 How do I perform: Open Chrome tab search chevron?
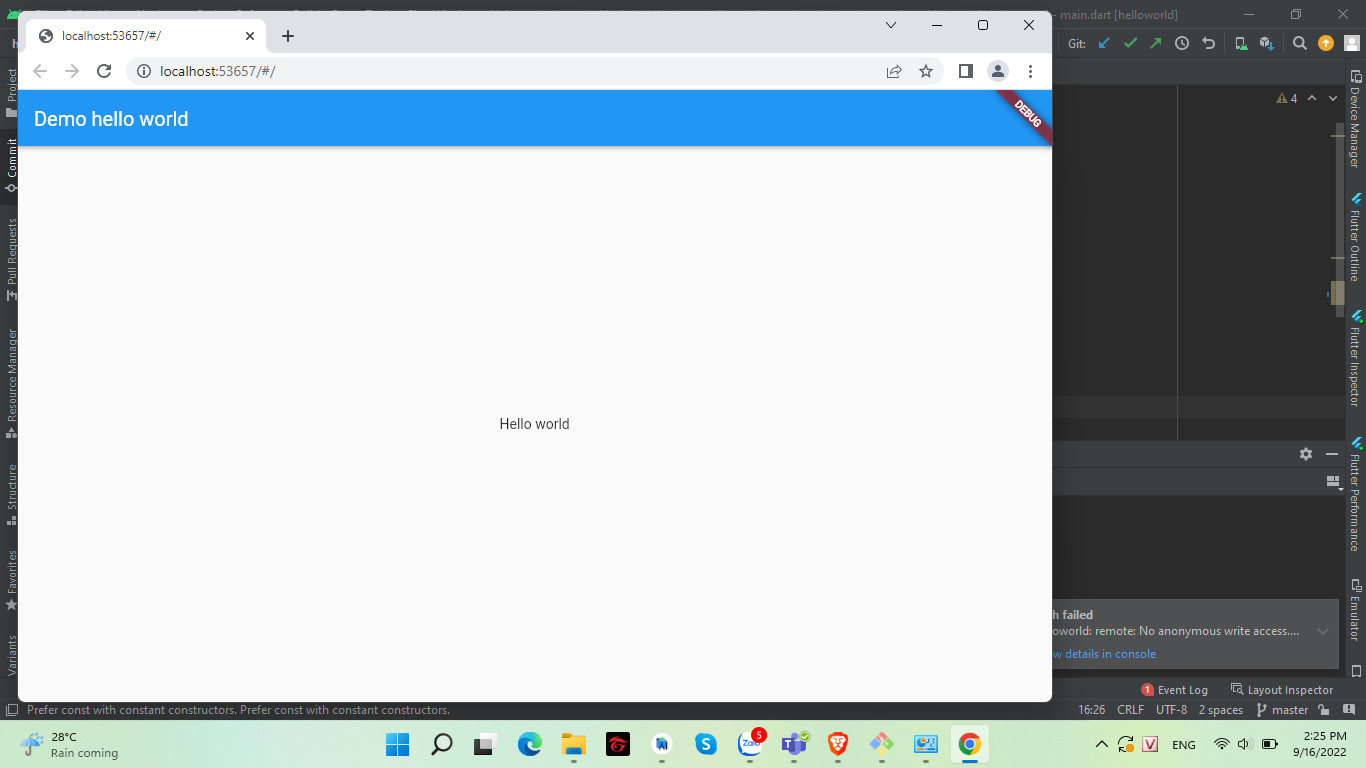point(890,24)
